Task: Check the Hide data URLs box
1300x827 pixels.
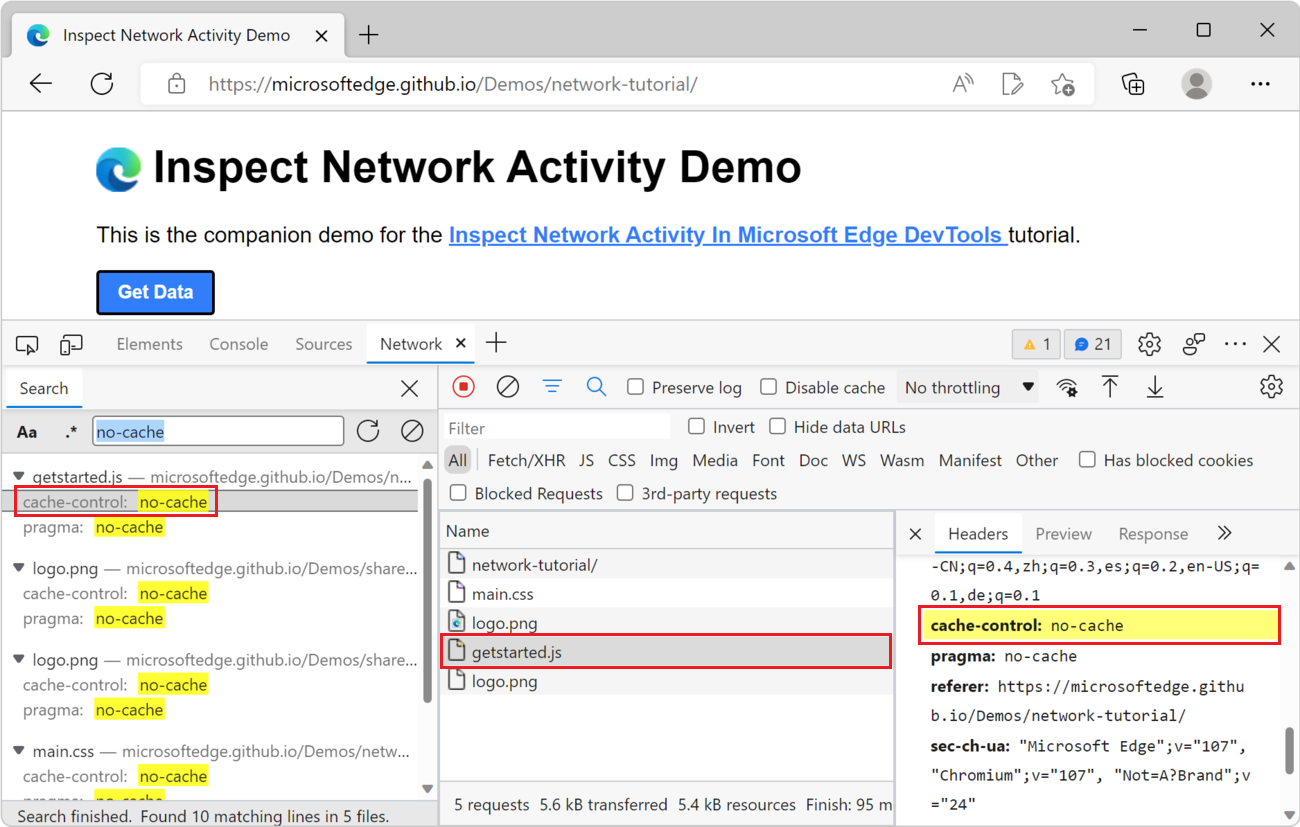Action: click(x=778, y=426)
